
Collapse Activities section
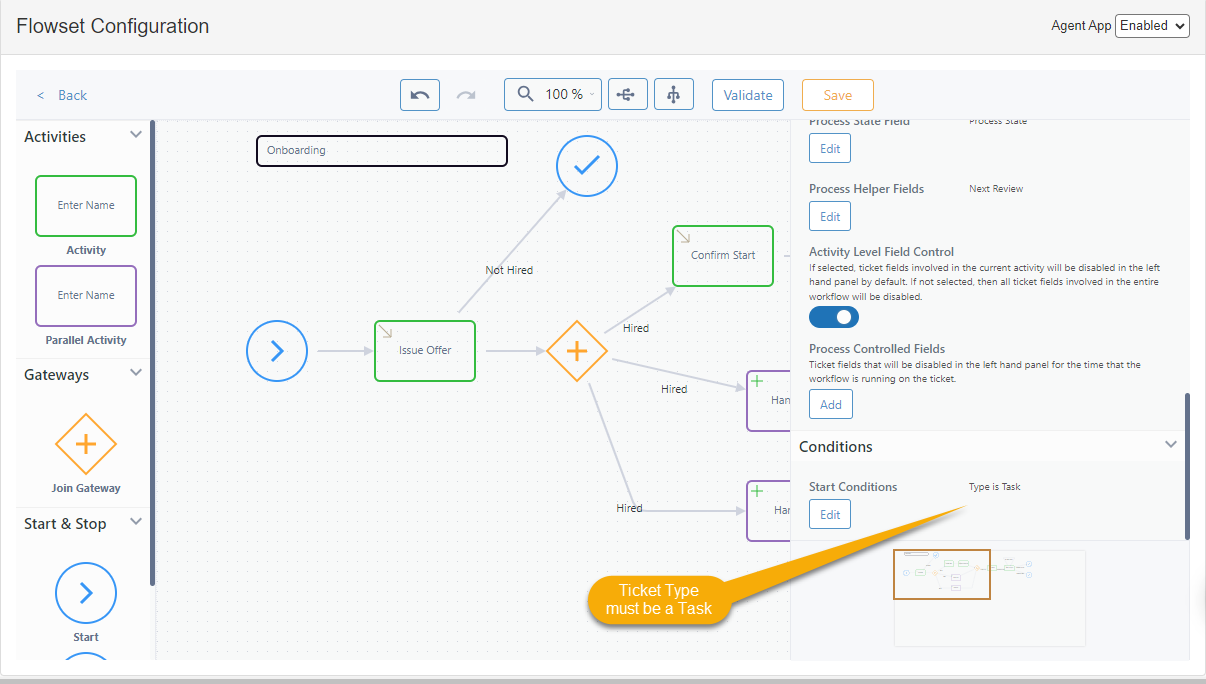tap(136, 135)
